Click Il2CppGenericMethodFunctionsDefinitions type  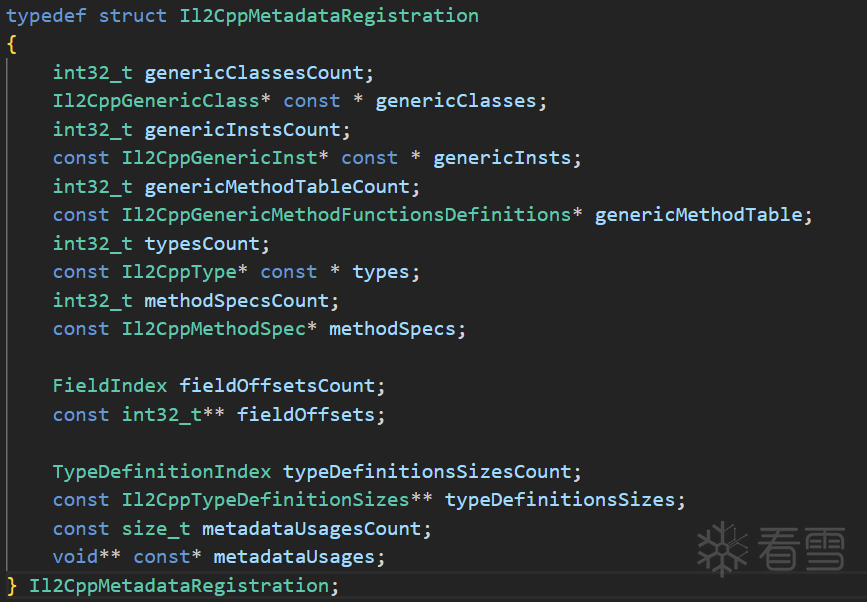coord(346,215)
